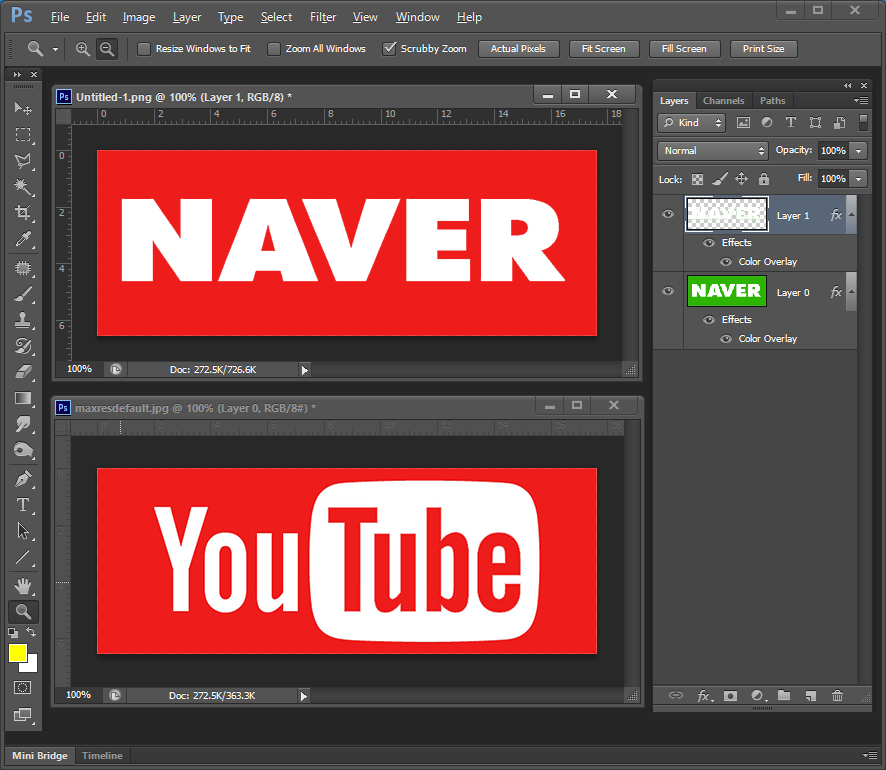Change screen mode icon
886x770 pixels.
coord(23,715)
